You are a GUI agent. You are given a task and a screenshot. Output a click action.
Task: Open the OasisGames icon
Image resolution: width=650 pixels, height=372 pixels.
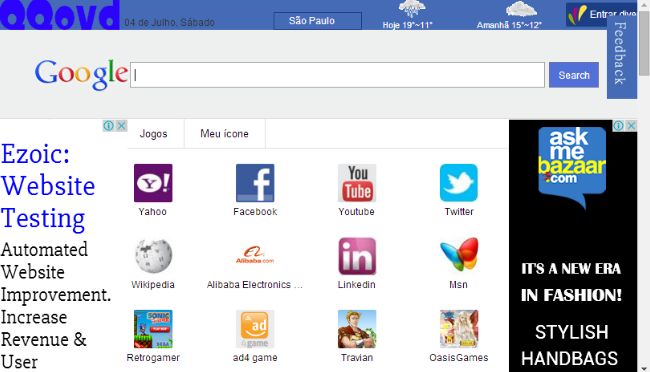click(x=459, y=329)
